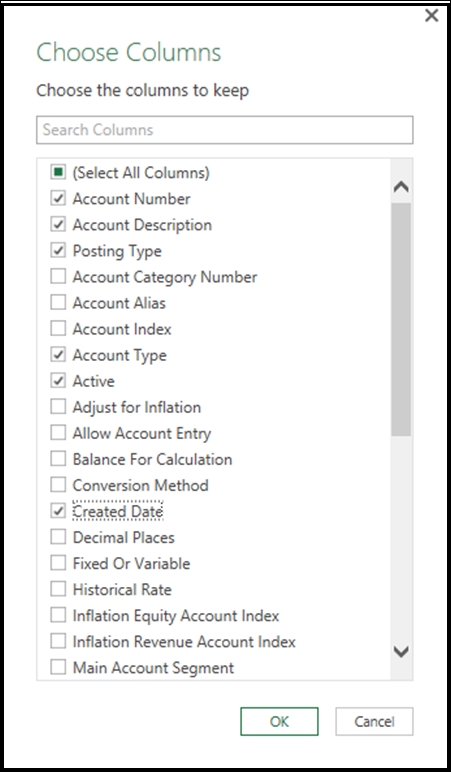
Task: Deselect the Posting Type column
Action: click(x=58, y=251)
